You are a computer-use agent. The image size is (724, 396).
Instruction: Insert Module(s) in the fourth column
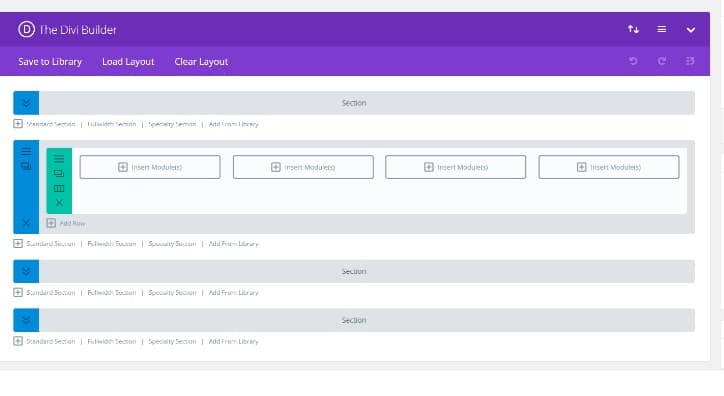[x=609, y=167]
